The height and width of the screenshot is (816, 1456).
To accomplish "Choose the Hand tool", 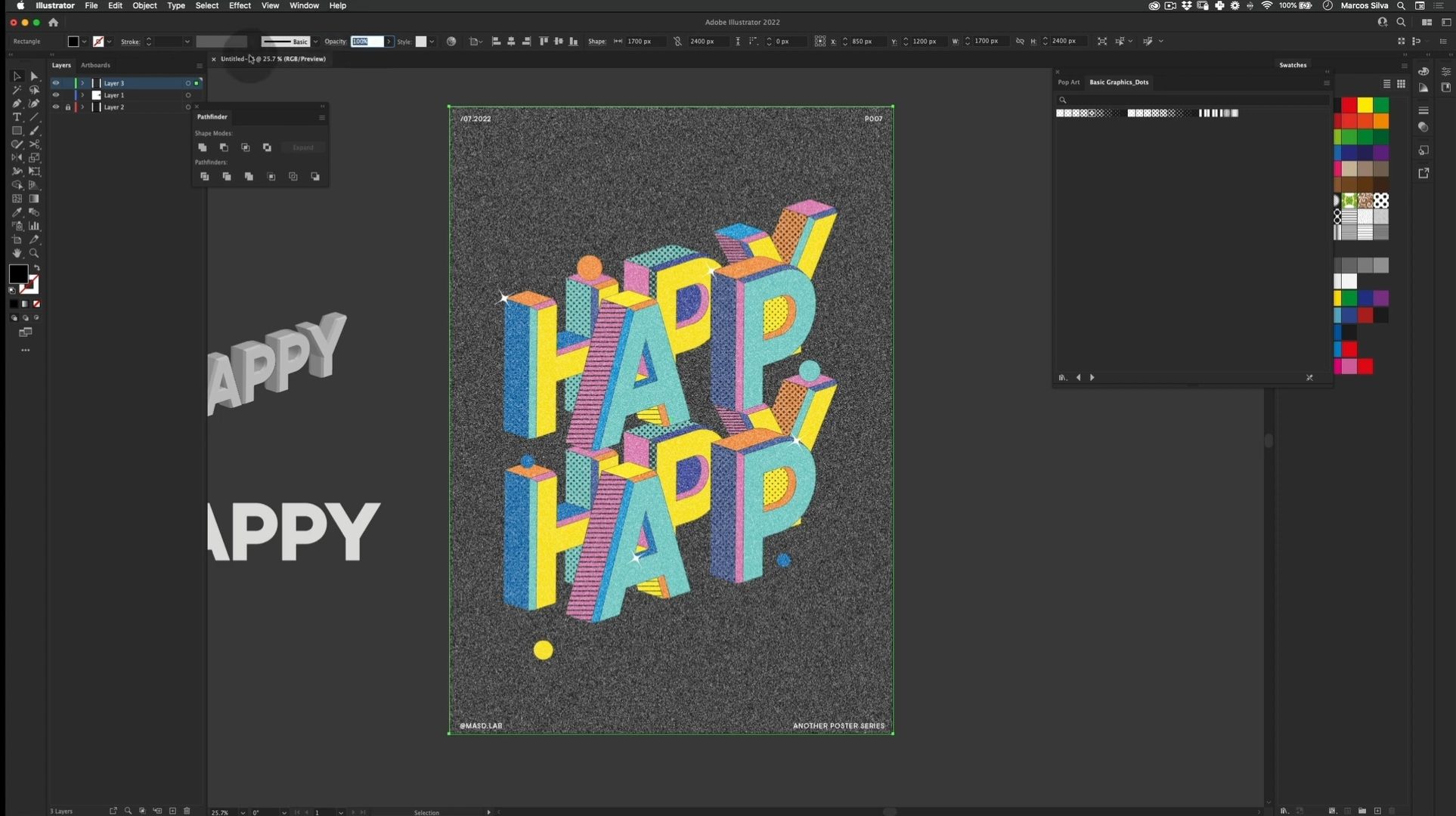I will [17, 253].
